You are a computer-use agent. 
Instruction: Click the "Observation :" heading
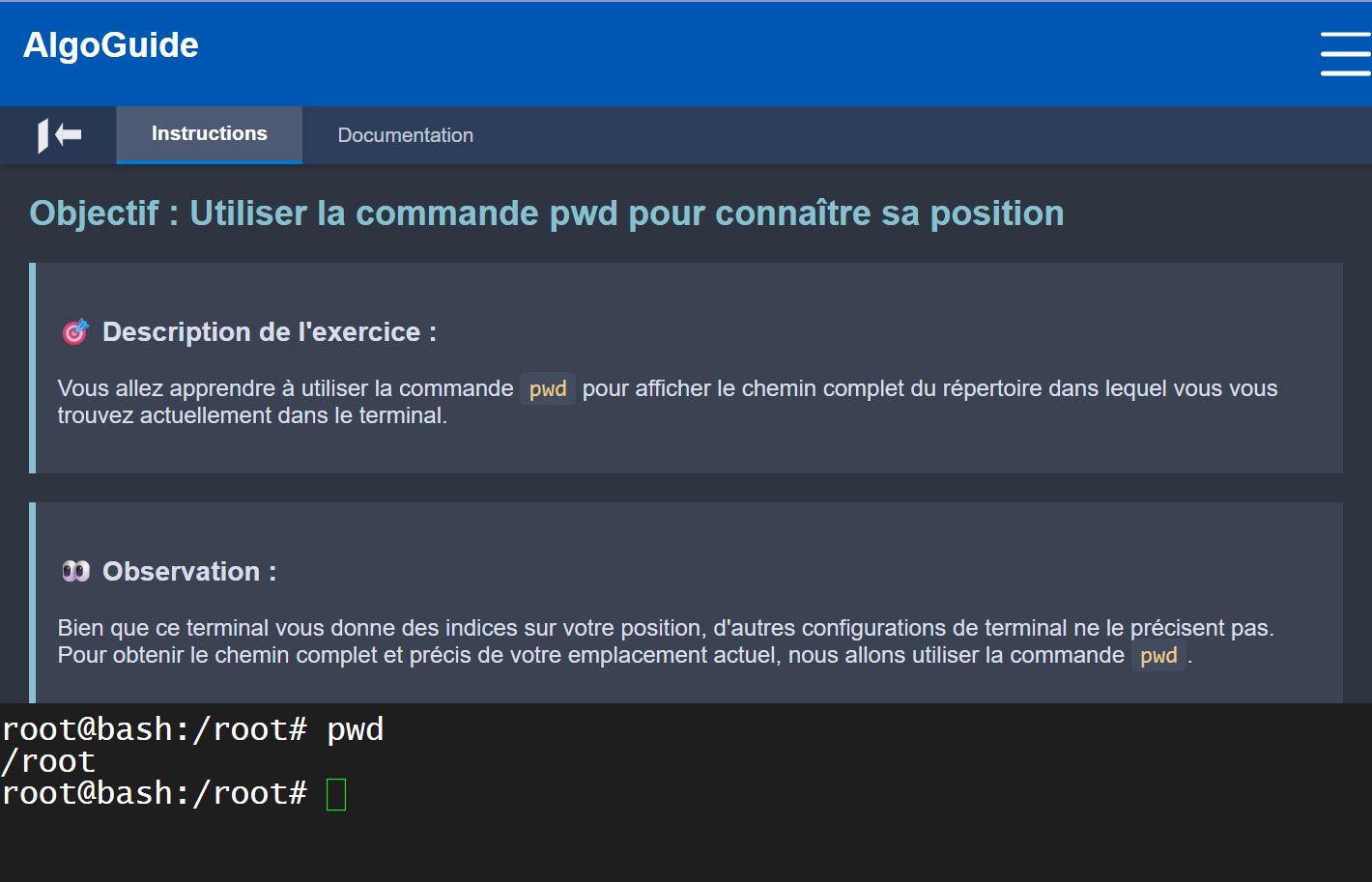pyautogui.click(x=189, y=572)
